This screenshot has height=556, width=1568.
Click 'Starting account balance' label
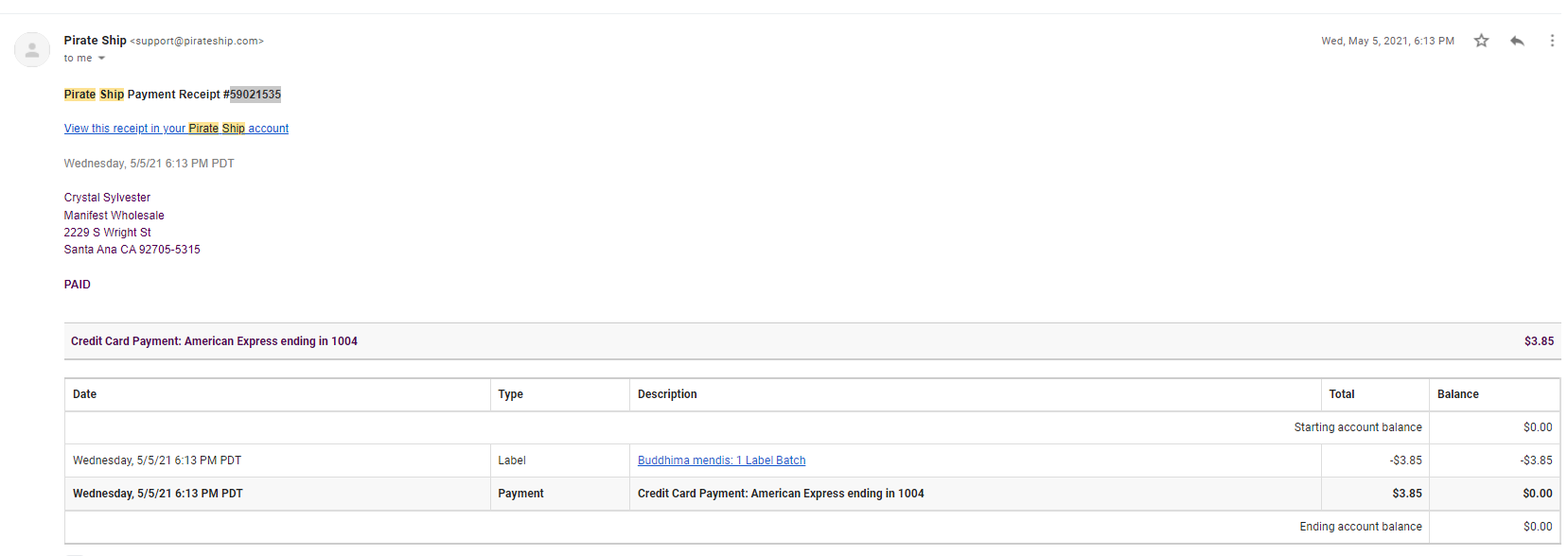tap(1358, 427)
